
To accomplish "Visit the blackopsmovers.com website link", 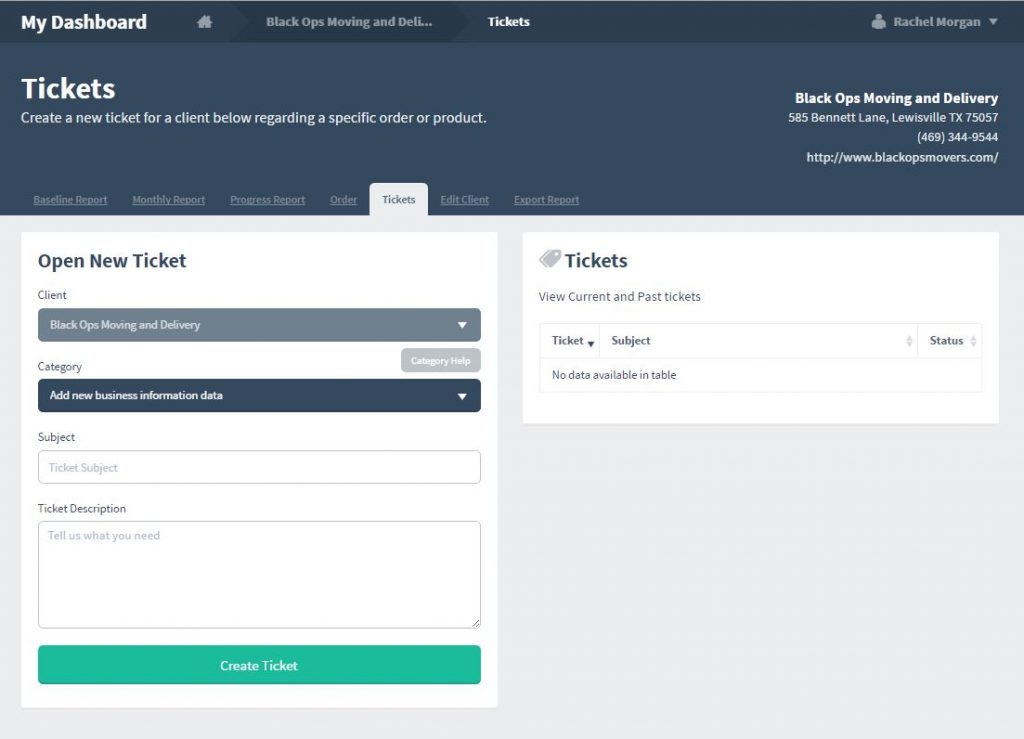I will (903, 157).
